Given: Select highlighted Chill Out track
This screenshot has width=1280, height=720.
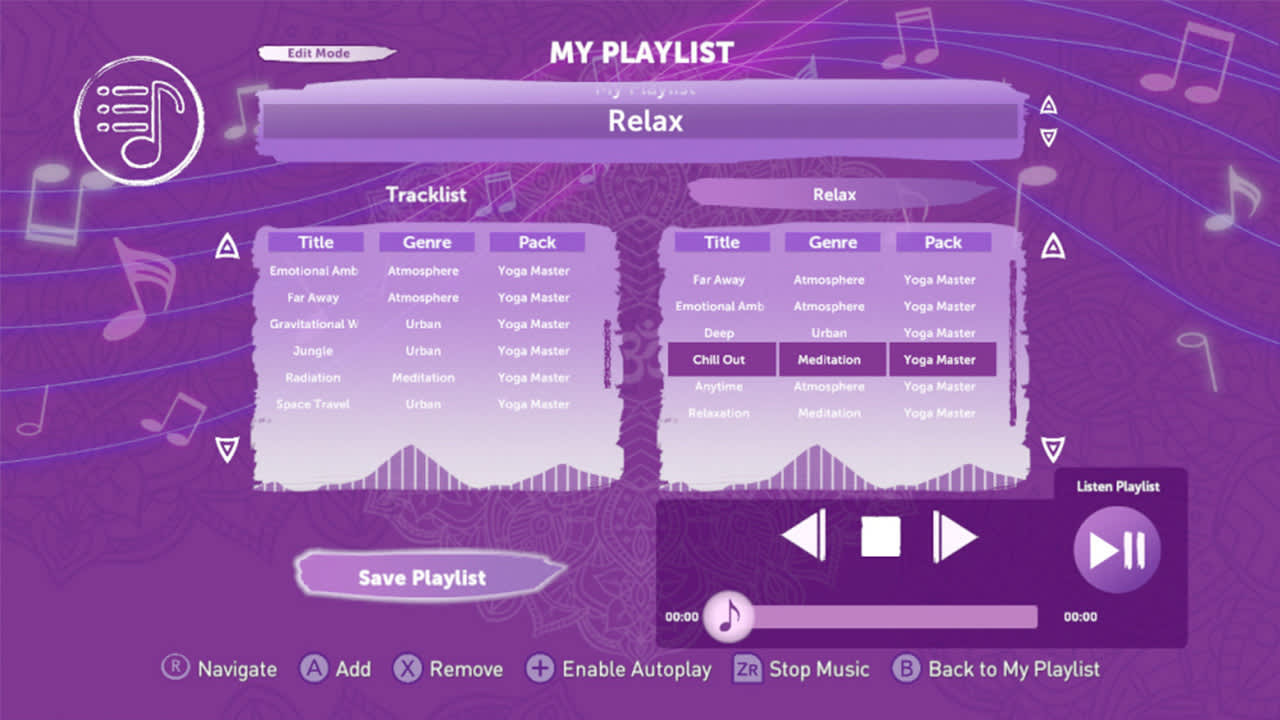Looking at the screenshot, I should tap(720, 360).
